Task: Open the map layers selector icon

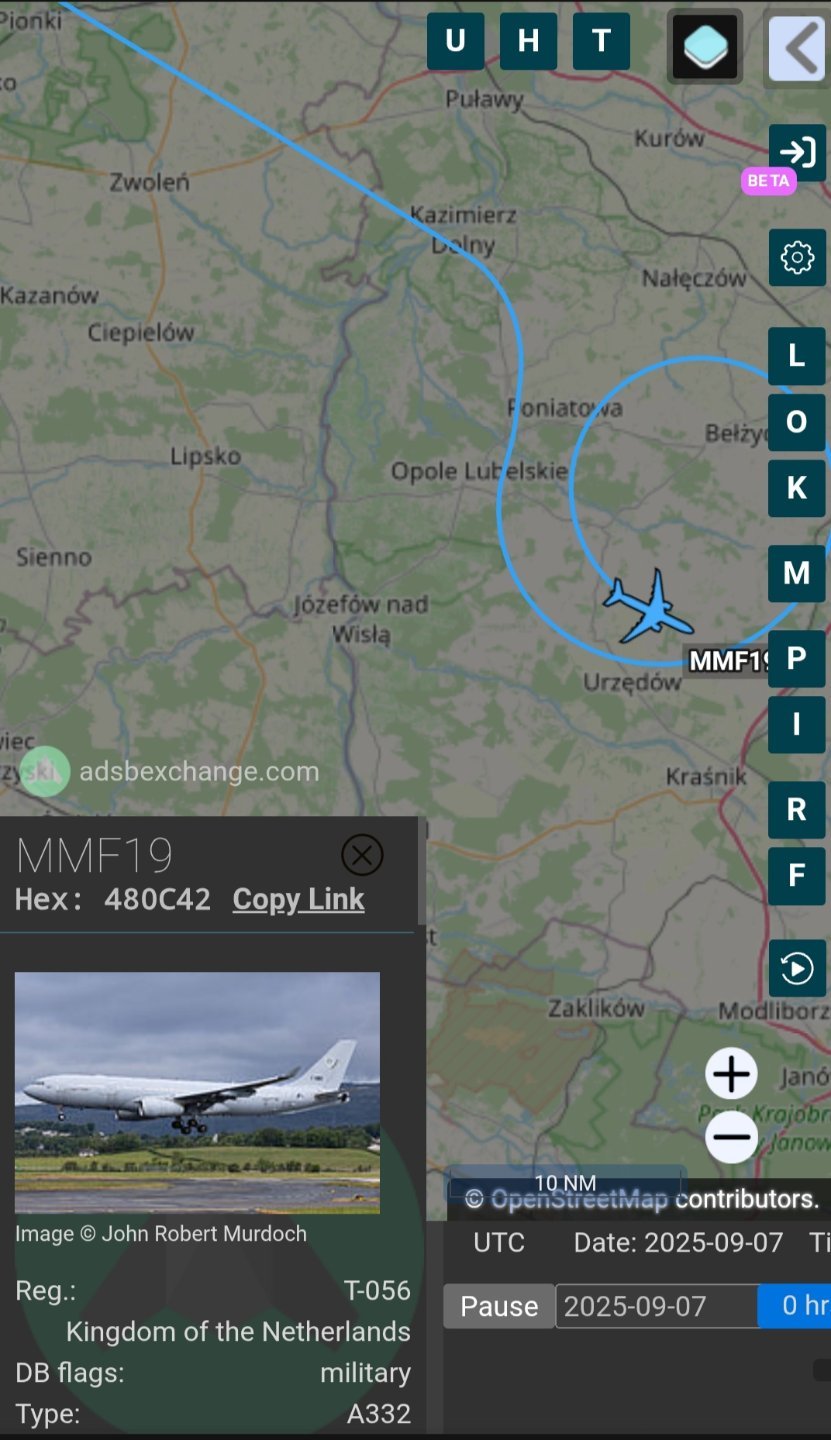Action: [x=704, y=46]
